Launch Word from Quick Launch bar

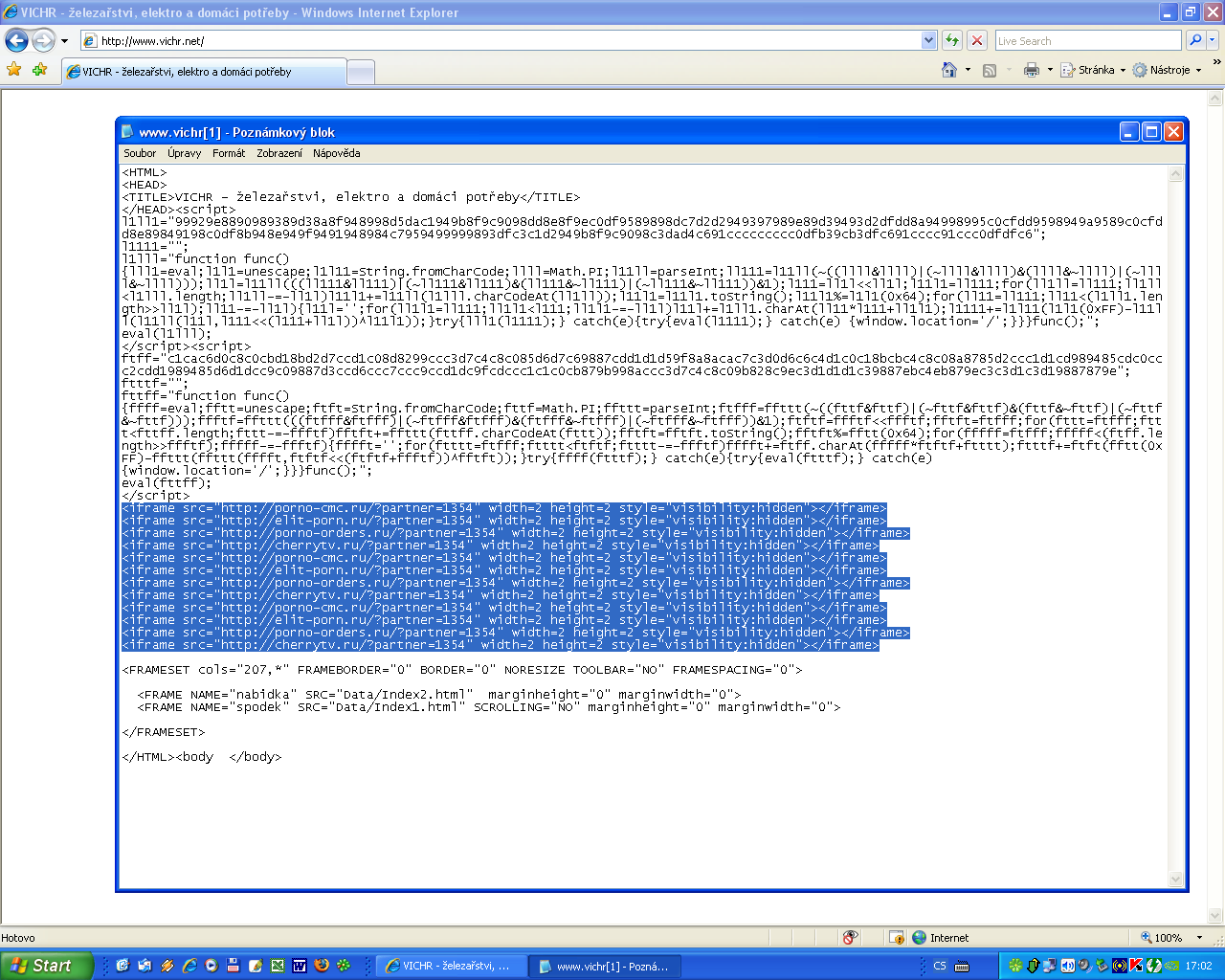point(299,966)
